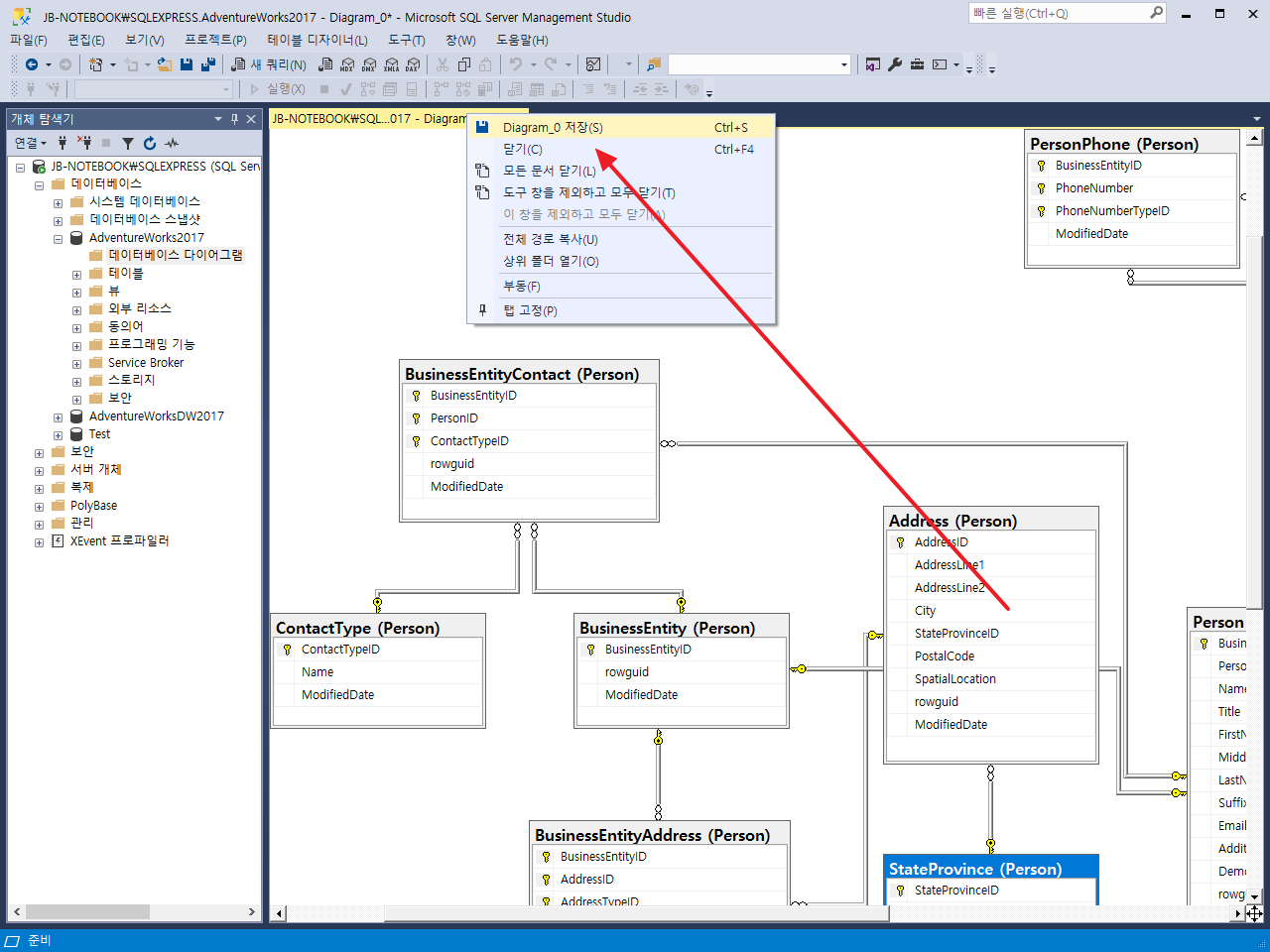Click the wrench properties window icon
Image resolution: width=1270 pixels, height=952 pixels.
[895, 64]
